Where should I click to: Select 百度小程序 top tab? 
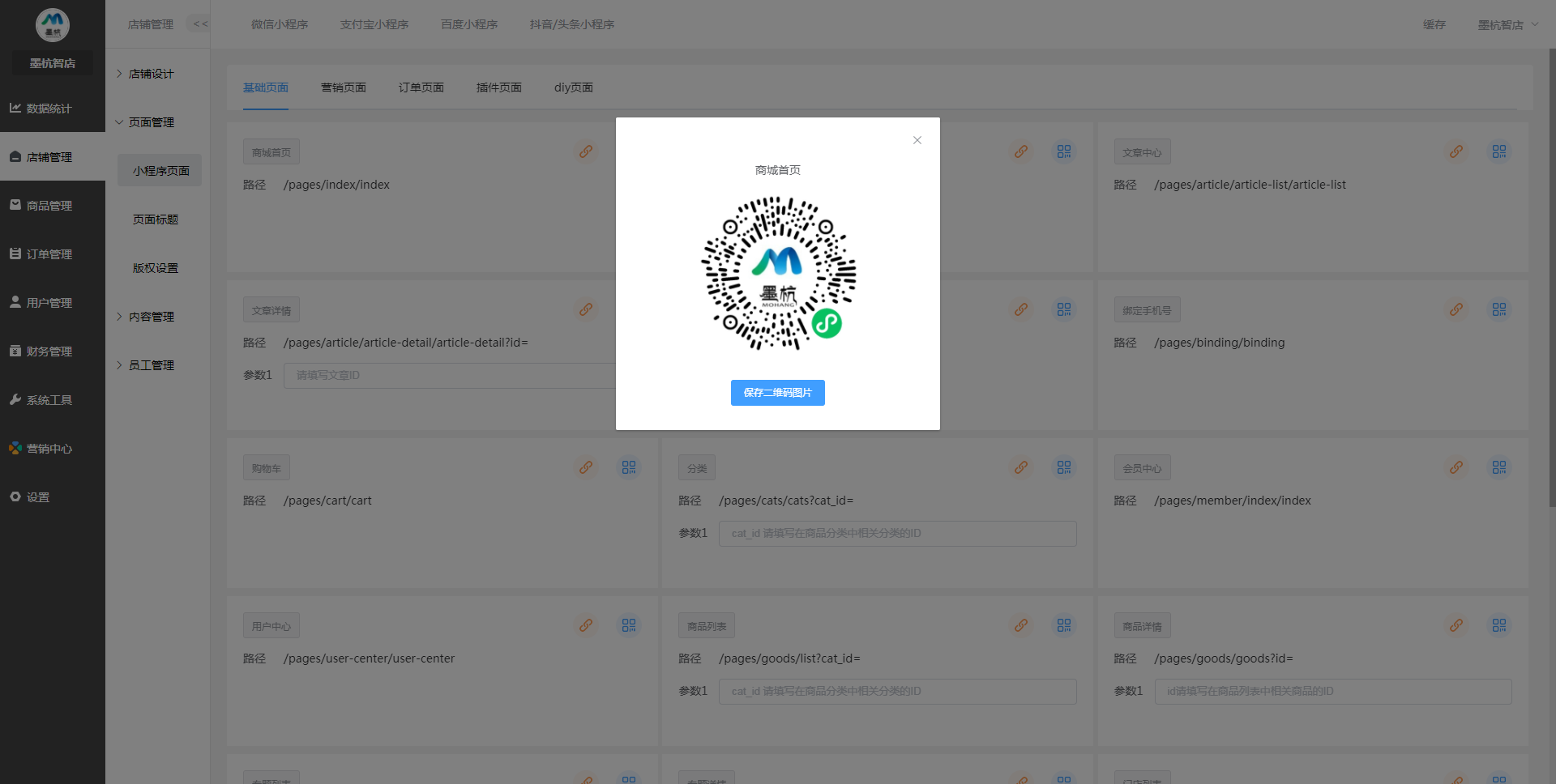point(469,24)
